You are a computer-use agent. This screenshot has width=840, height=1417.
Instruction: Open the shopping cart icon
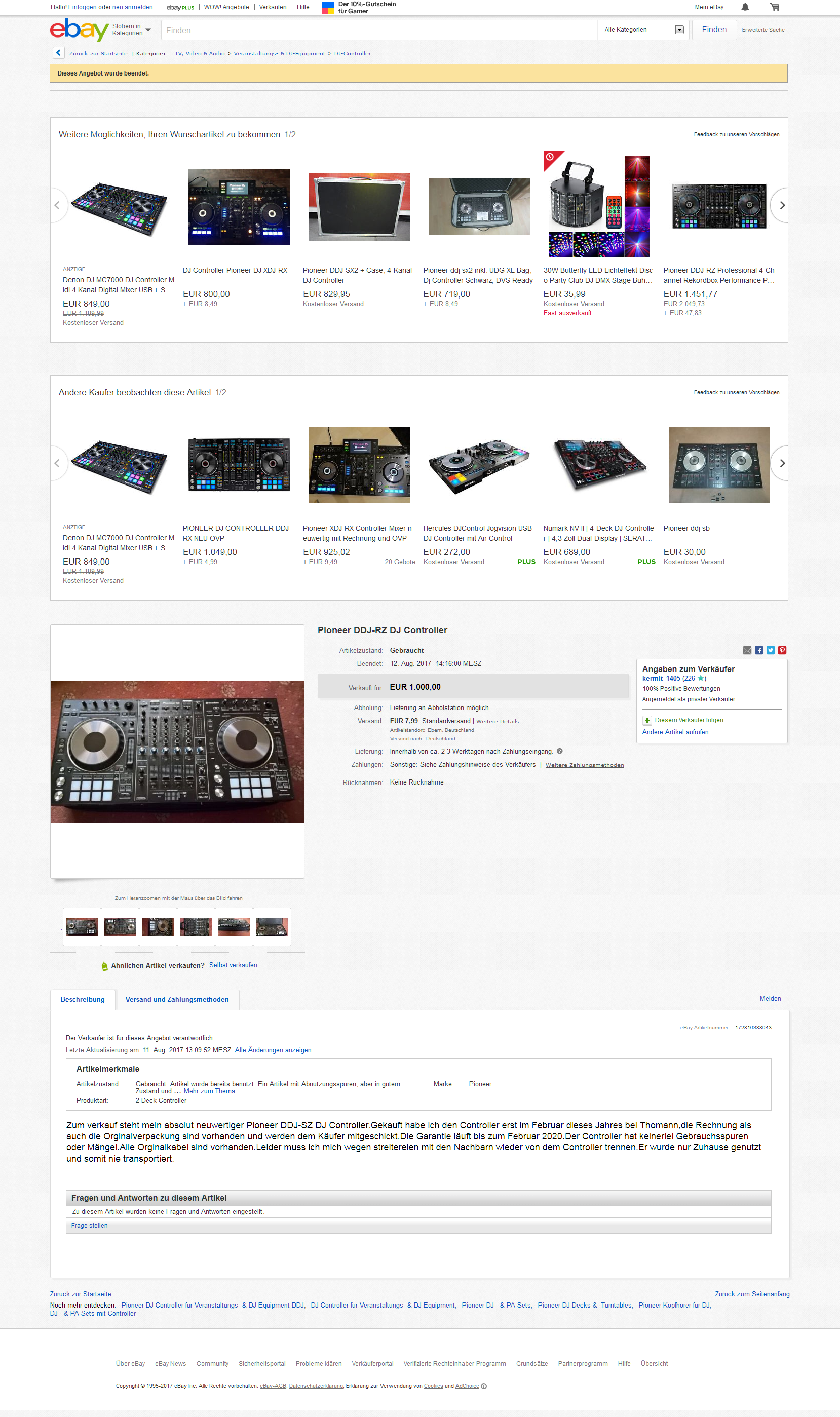coord(774,7)
